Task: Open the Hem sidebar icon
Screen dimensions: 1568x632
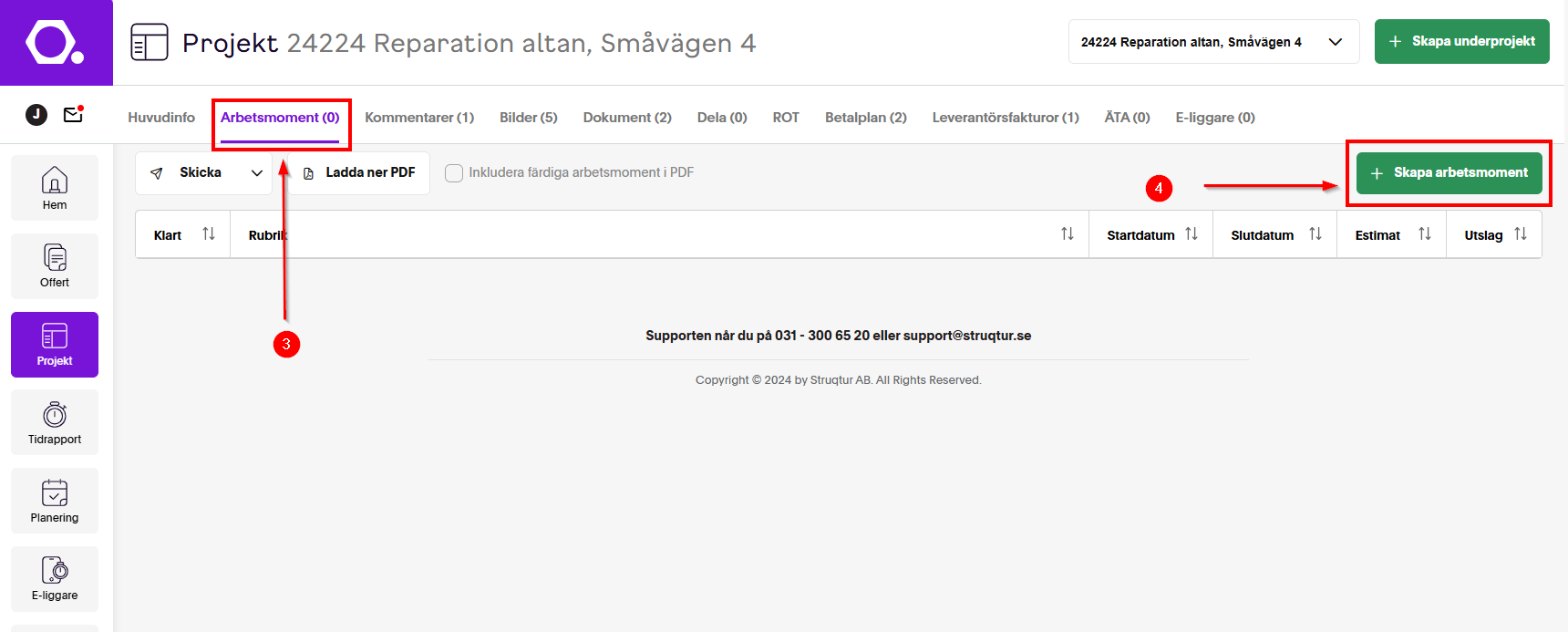Action: click(55, 187)
